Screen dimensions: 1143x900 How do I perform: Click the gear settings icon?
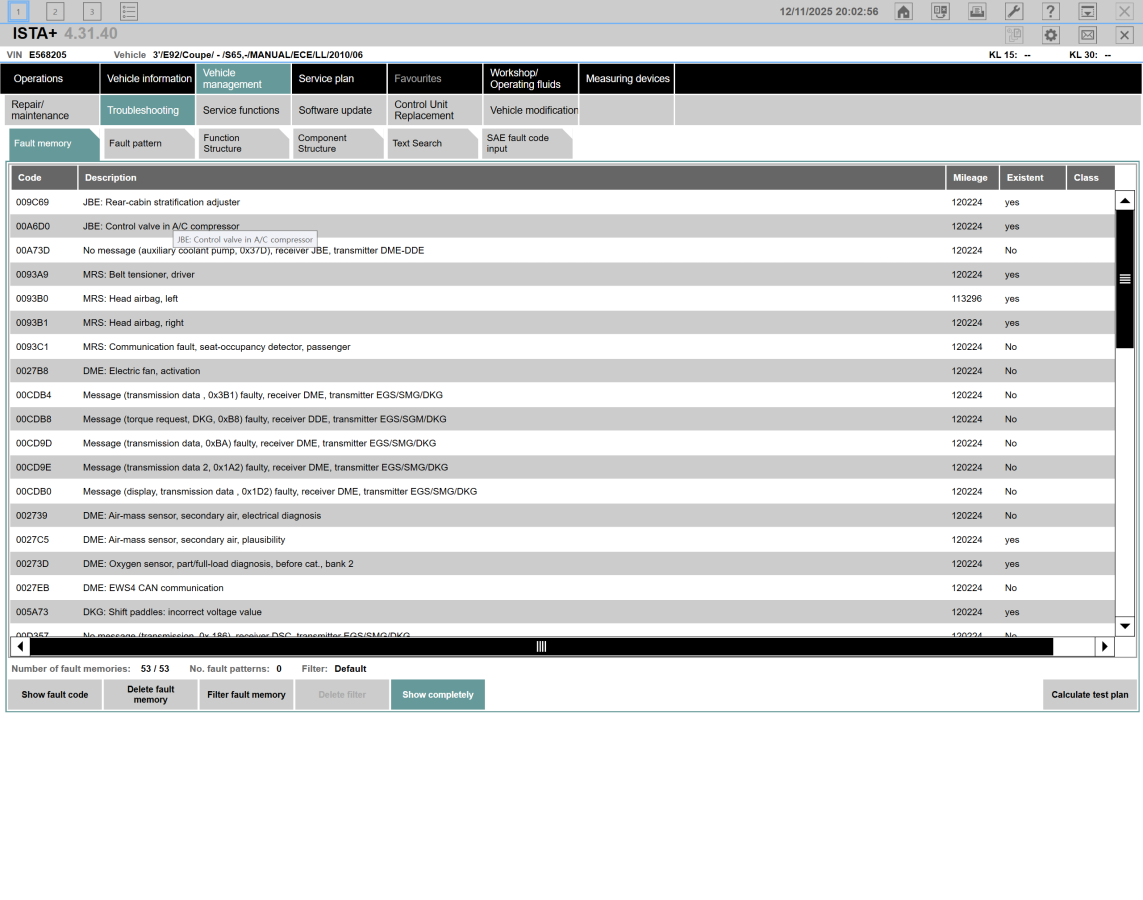coord(1050,35)
